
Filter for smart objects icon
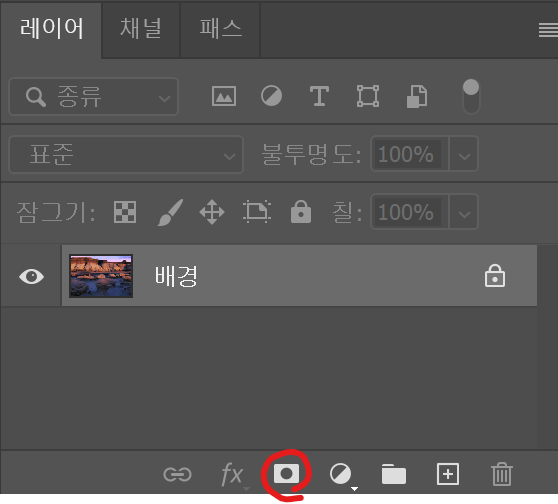[417, 96]
